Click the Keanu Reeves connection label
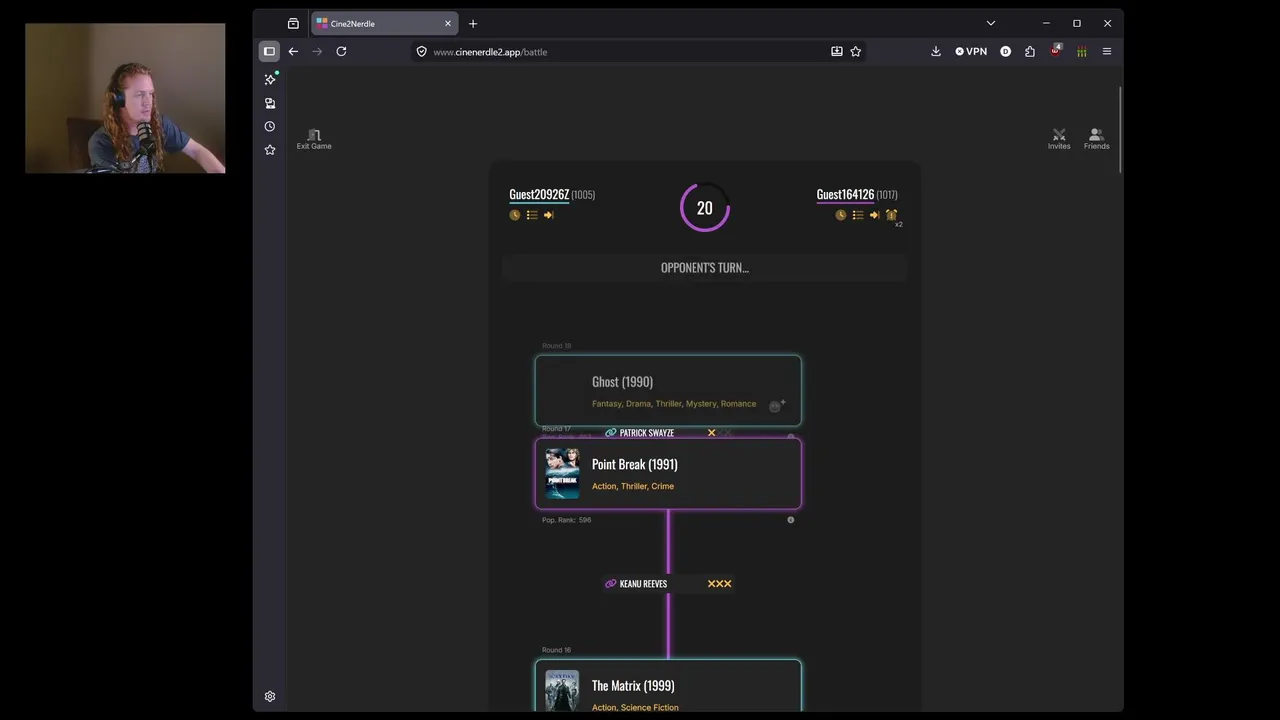Screen dimensions: 1280x720 tap(643, 584)
